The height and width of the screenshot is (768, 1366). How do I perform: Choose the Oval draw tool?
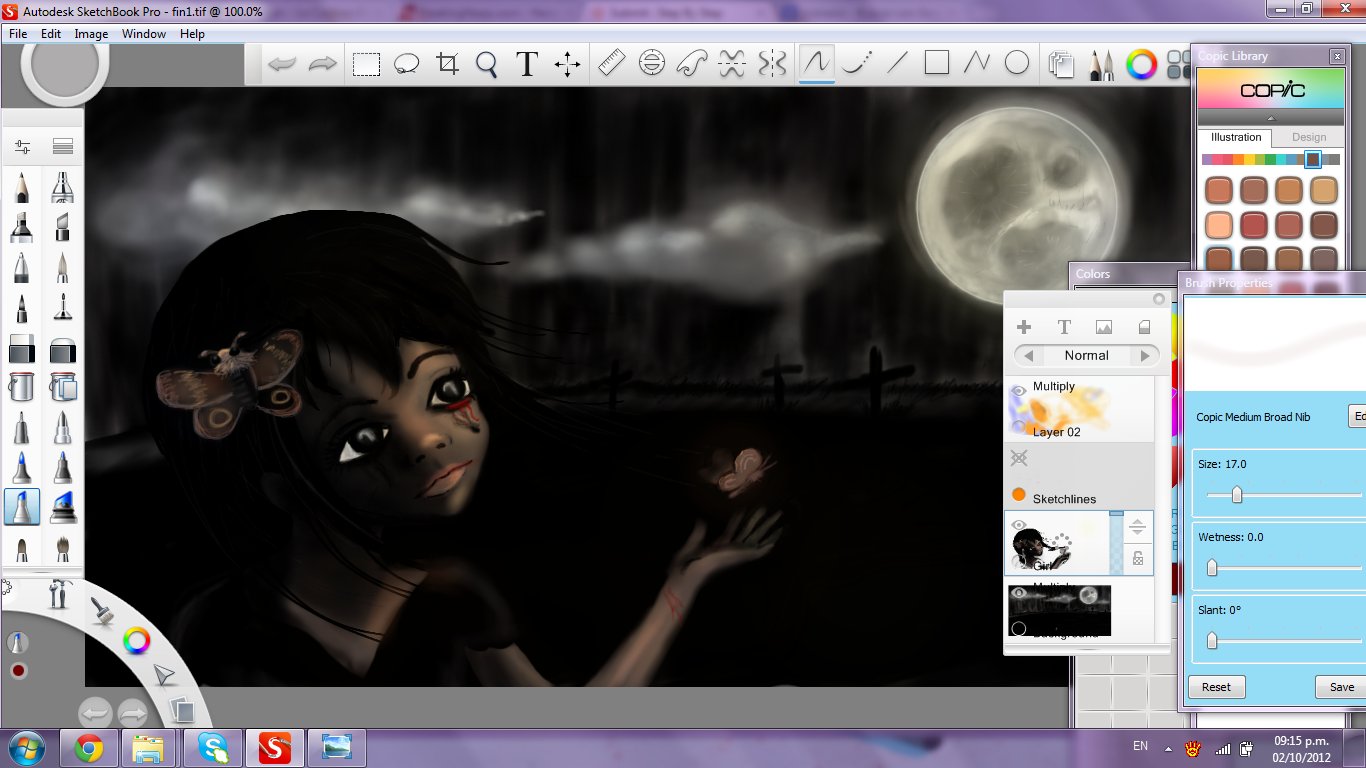tap(1017, 64)
